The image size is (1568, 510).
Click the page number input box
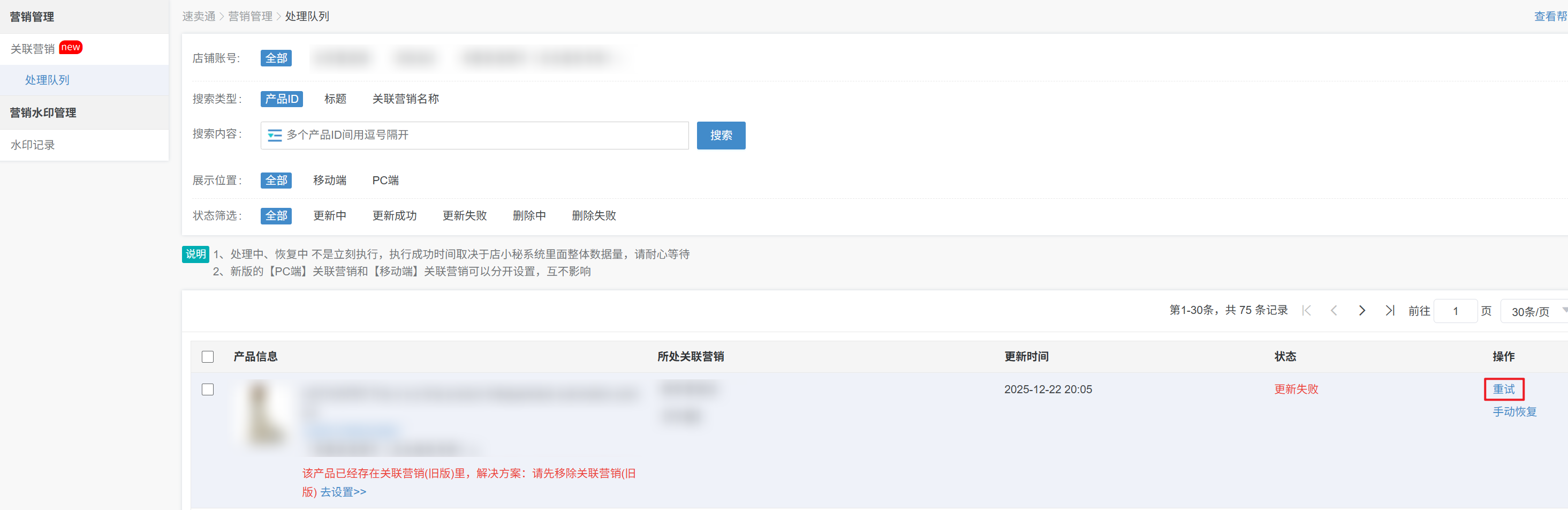(x=1455, y=311)
